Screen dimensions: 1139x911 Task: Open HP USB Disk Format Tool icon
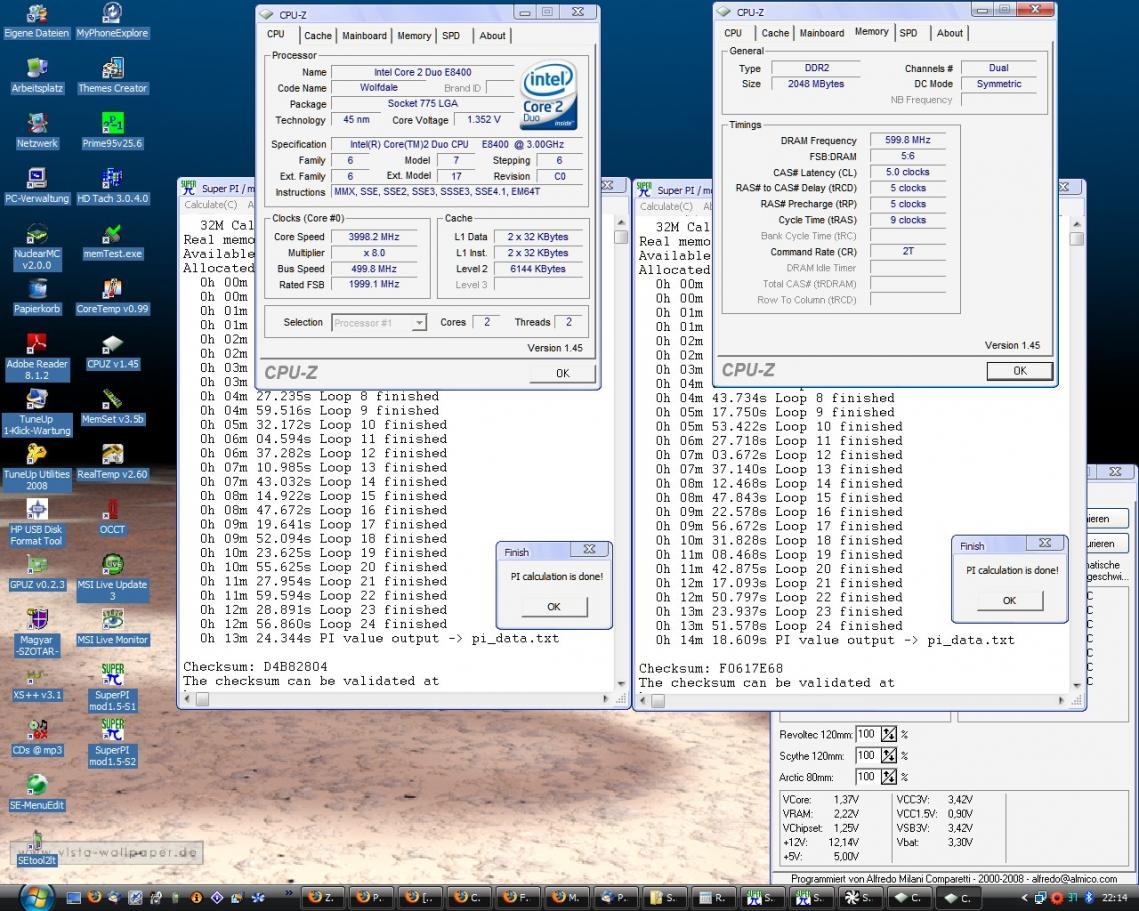pyautogui.click(x=37, y=523)
